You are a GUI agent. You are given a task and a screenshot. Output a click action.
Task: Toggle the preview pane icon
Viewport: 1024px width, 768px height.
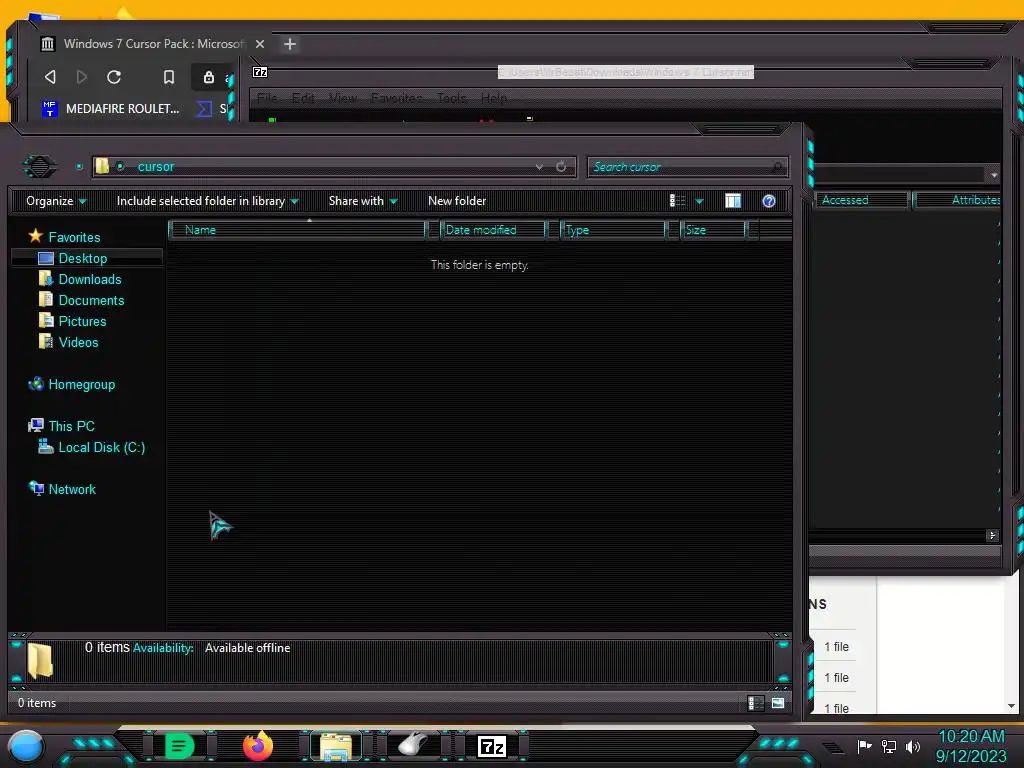click(733, 201)
